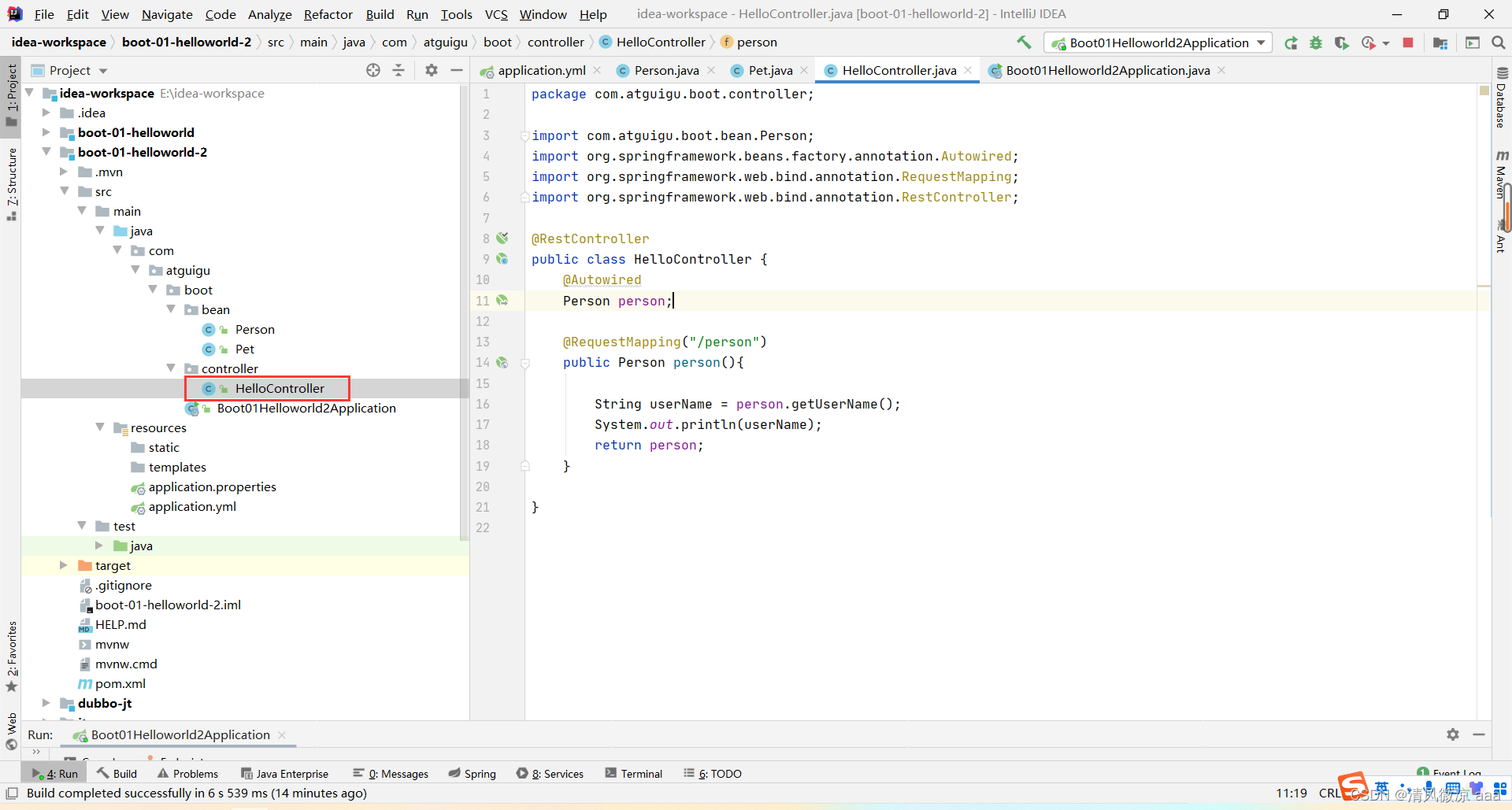The image size is (1512, 810).
Task: Click the Build project hammer icon
Action: (1024, 43)
